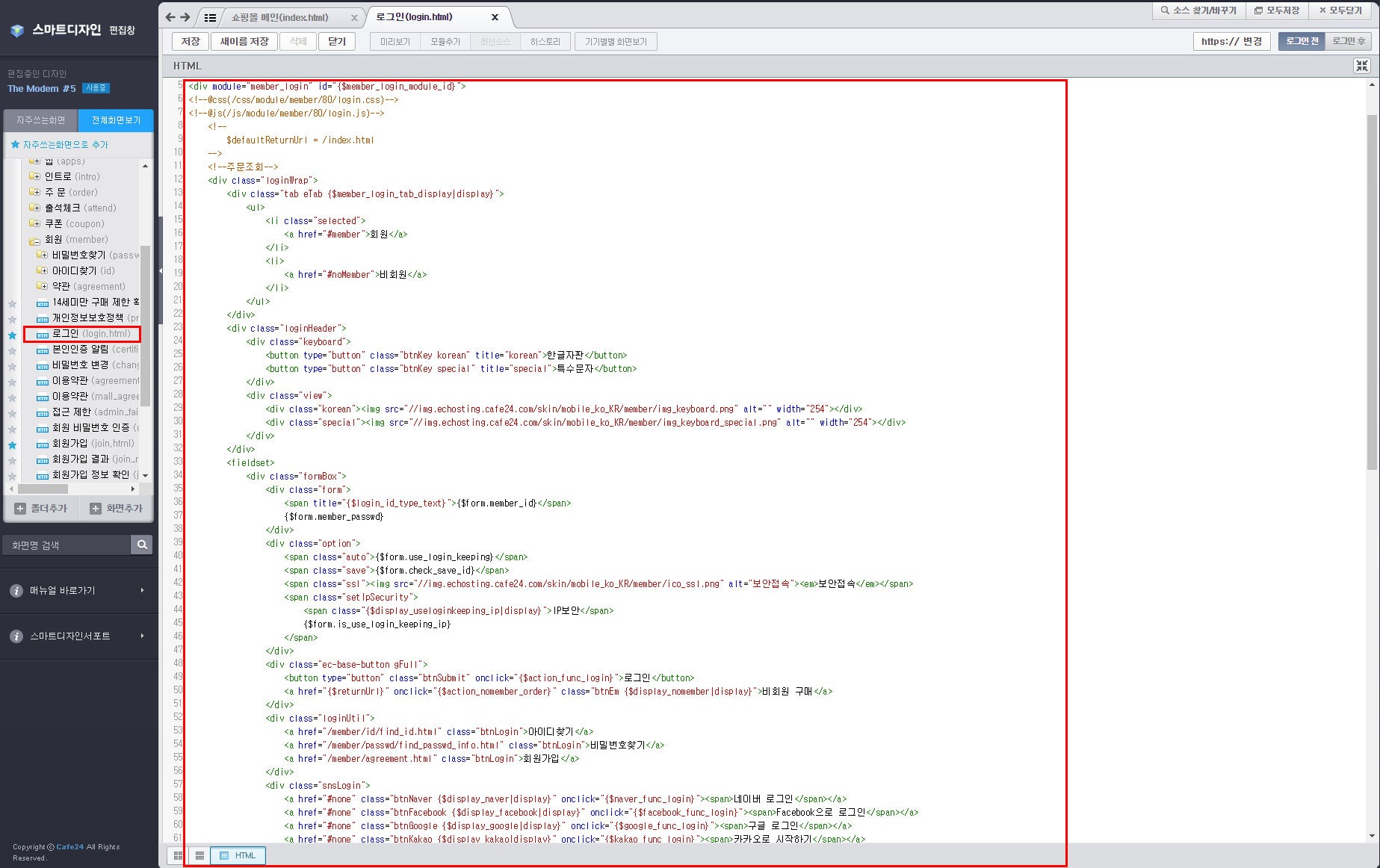Go forward with the right arrow icon
The width and height of the screenshot is (1380, 868).
185,17
